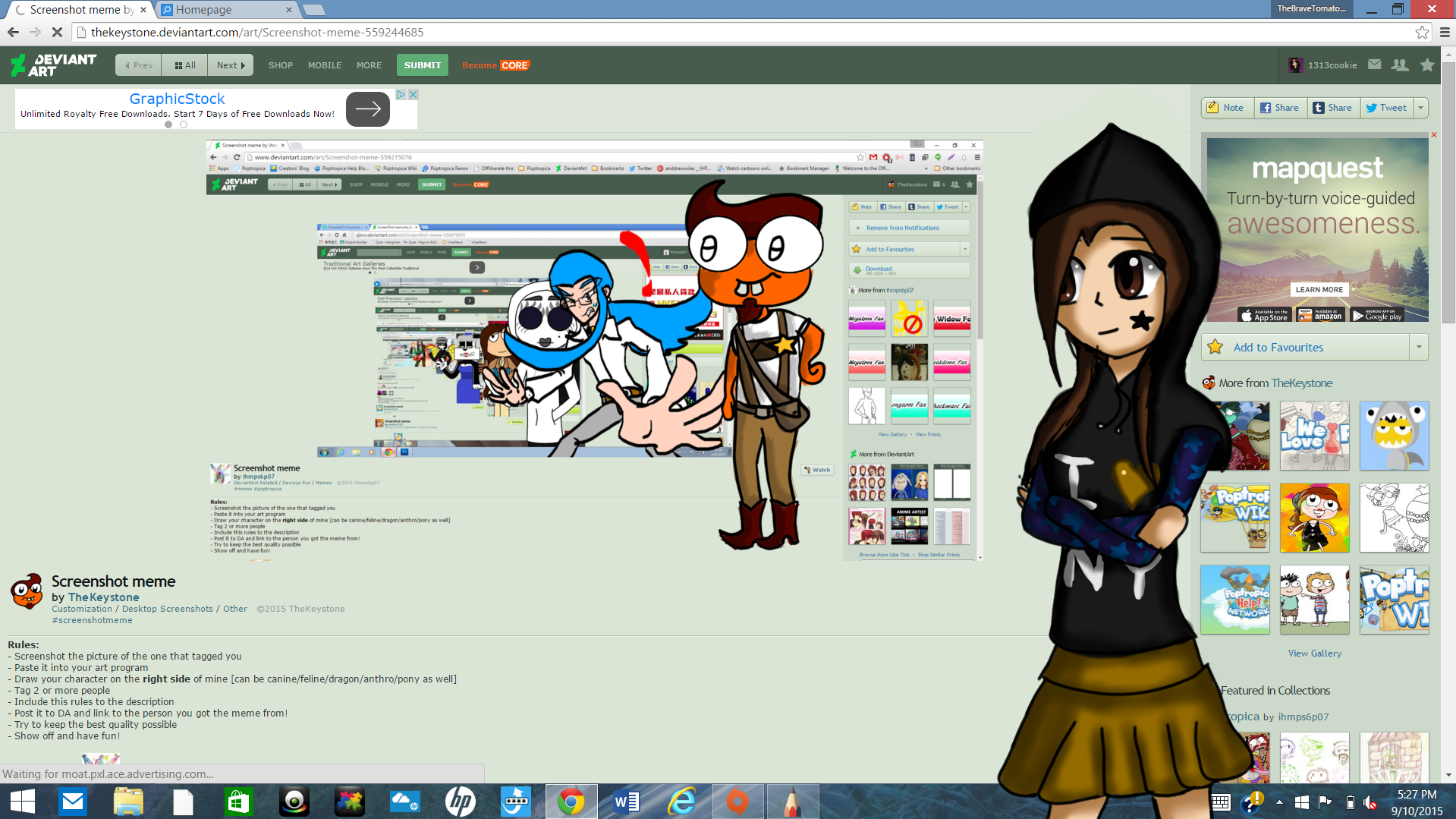Open Microsoft Word from the taskbar
Image resolution: width=1456 pixels, height=819 pixels.
627,802
